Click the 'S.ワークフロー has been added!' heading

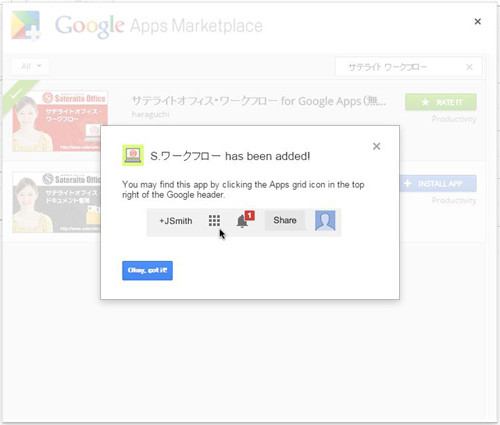[x=230, y=156]
